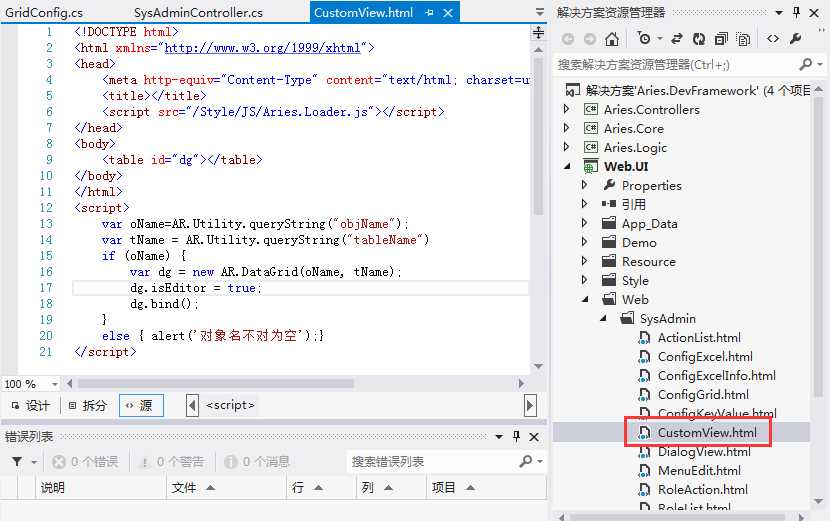830x521 pixels.
Task: Switch to SysAdminController.cs tab
Action: [198, 12]
